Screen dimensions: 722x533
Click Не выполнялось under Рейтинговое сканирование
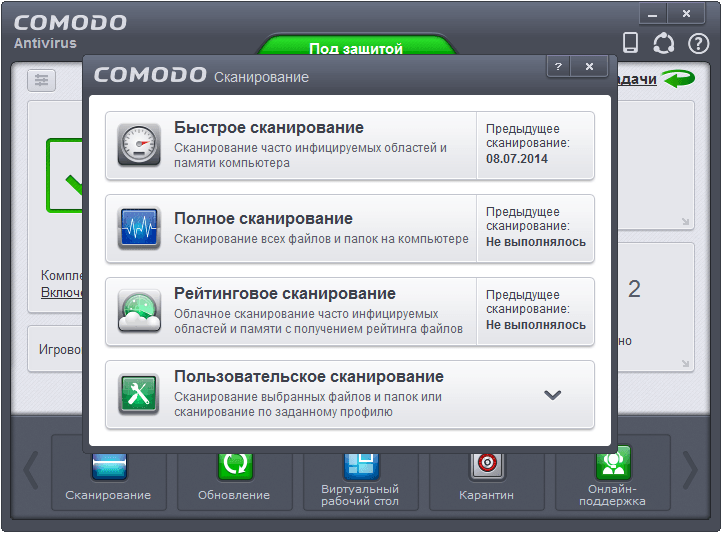[536, 324]
